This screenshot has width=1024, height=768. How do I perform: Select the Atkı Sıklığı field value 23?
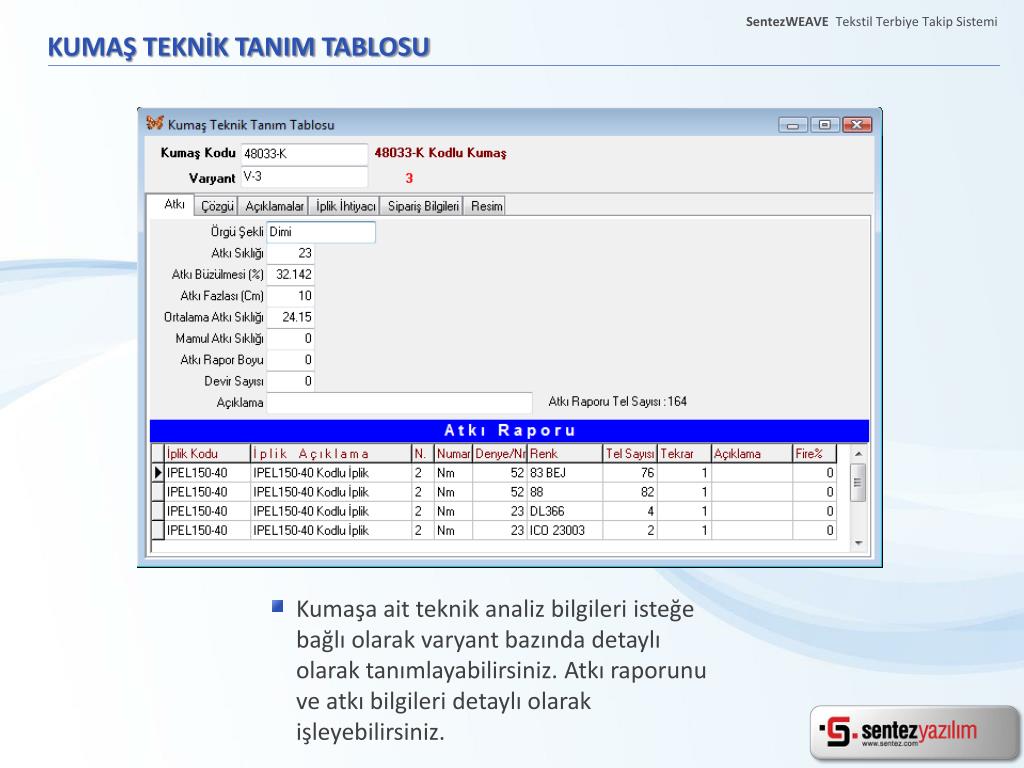click(291, 253)
